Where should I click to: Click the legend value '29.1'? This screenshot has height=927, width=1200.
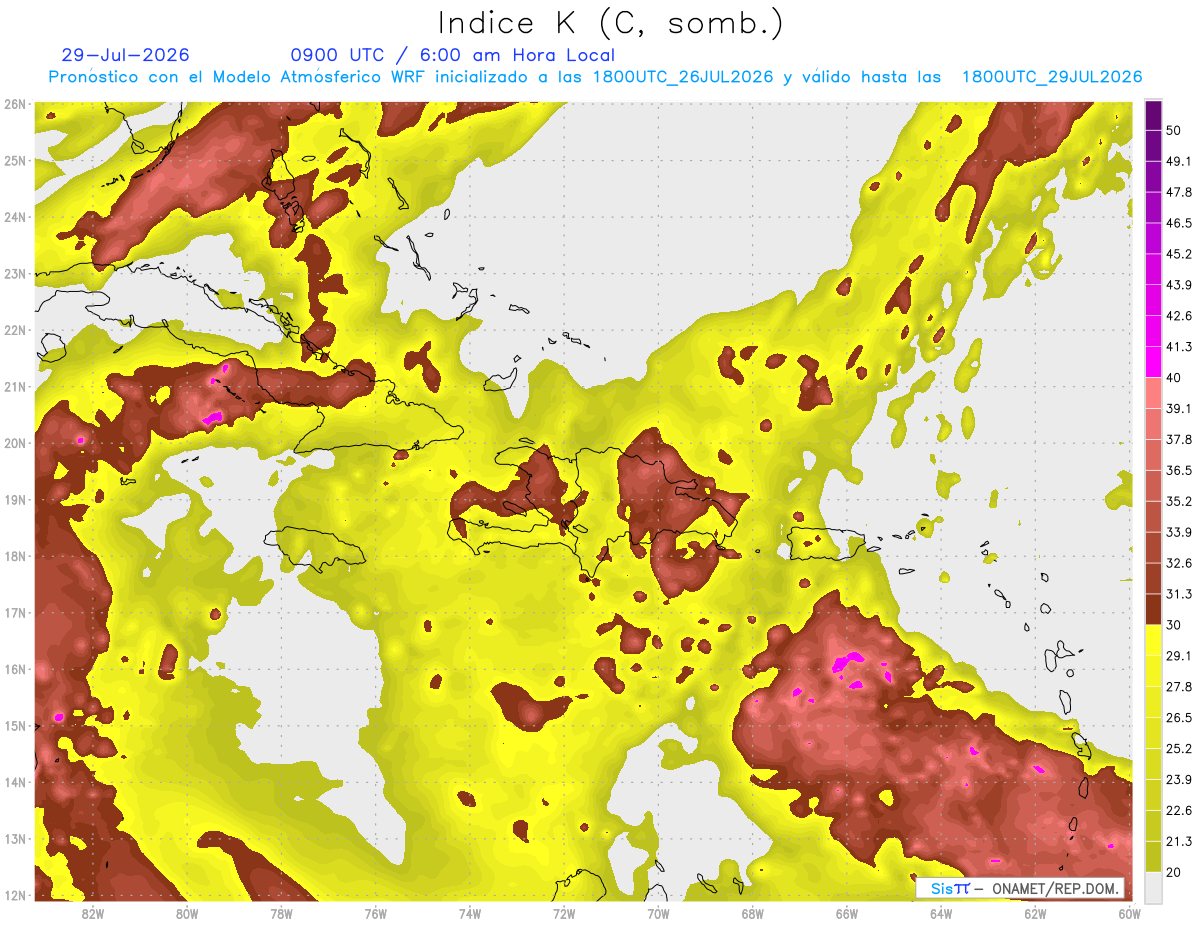pos(1178,656)
